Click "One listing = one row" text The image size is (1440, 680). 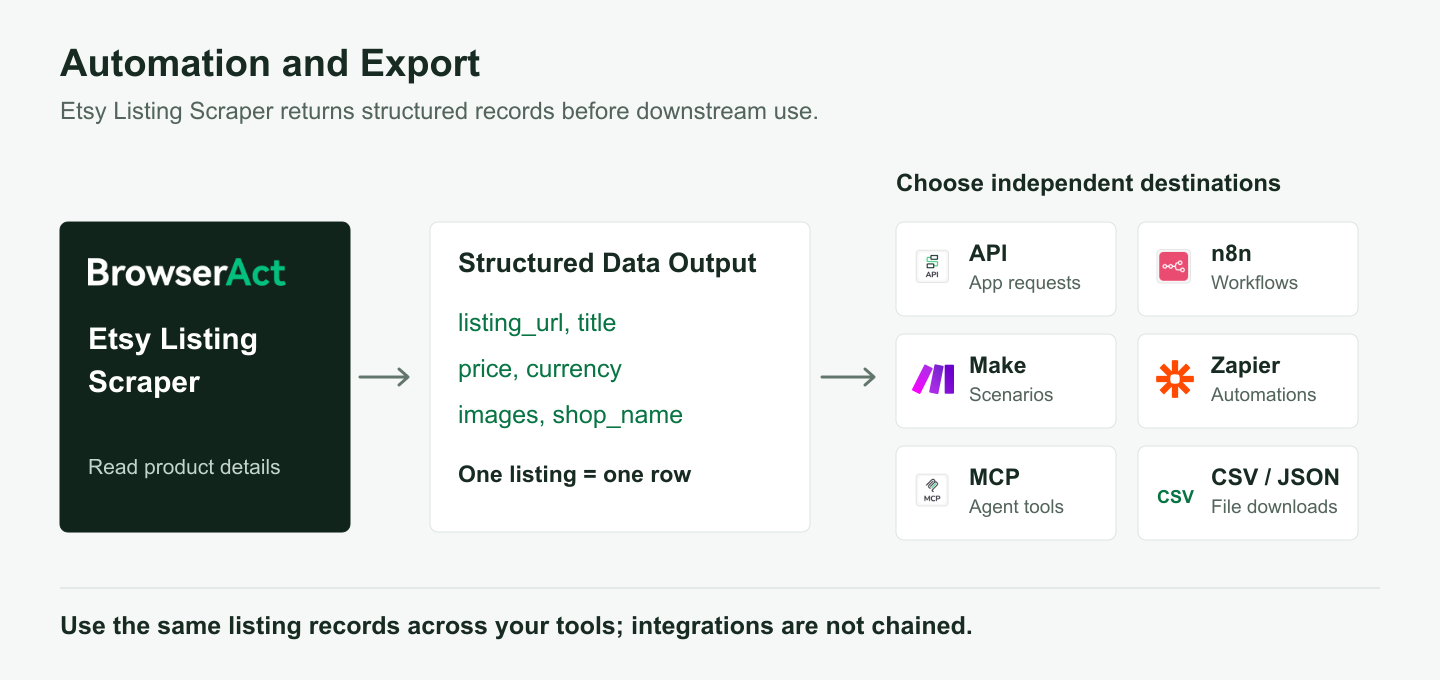574,474
